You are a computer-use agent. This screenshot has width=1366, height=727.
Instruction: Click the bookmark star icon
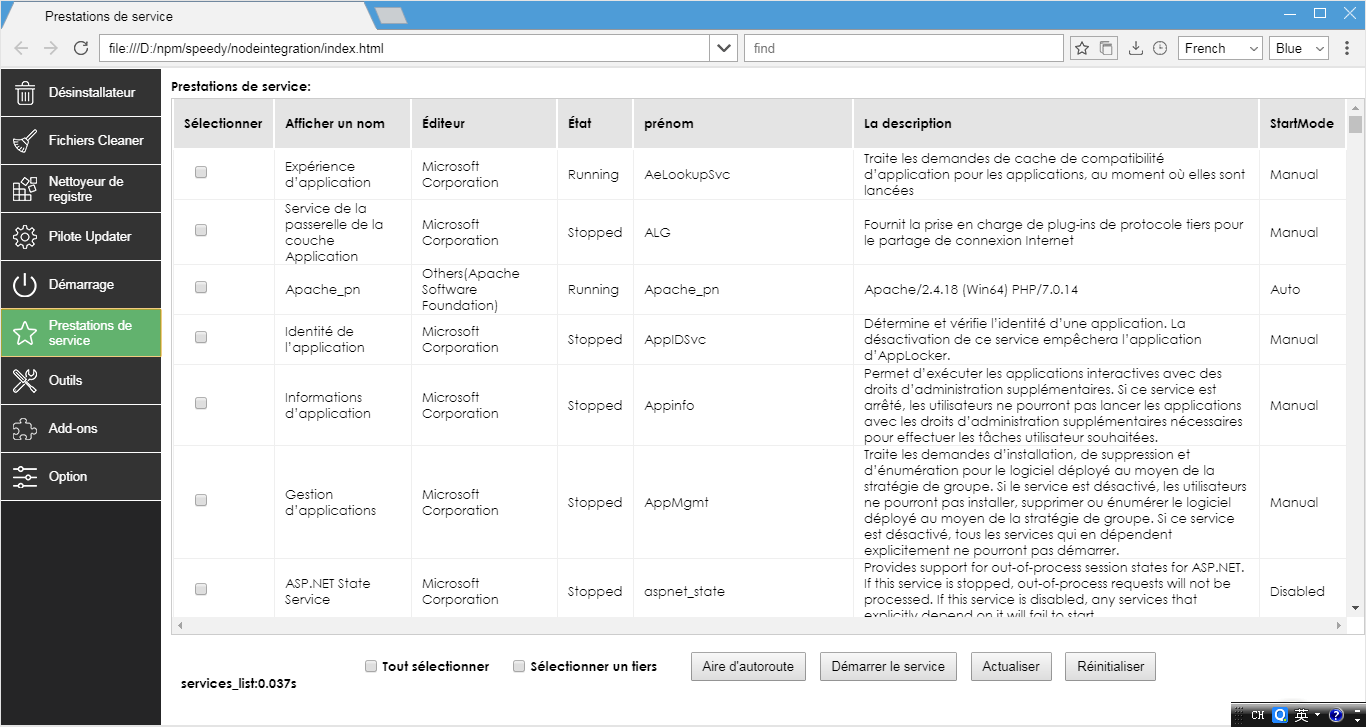click(x=1081, y=48)
